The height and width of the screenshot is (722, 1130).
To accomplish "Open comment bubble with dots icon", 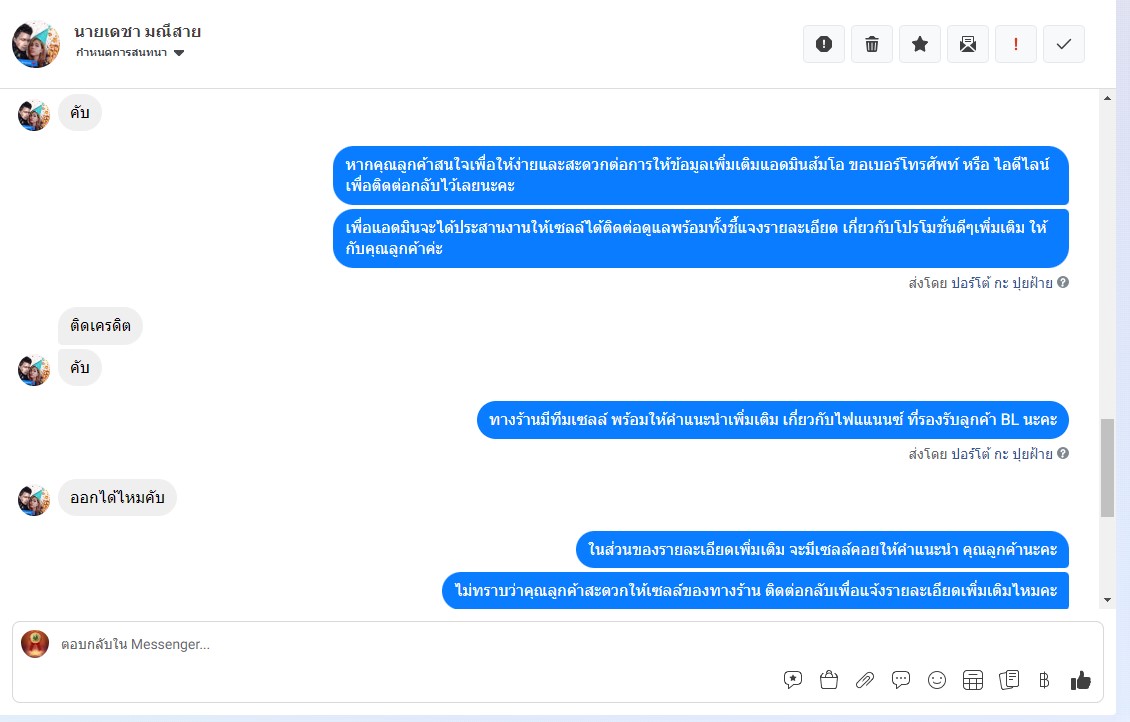I will click(901, 679).
